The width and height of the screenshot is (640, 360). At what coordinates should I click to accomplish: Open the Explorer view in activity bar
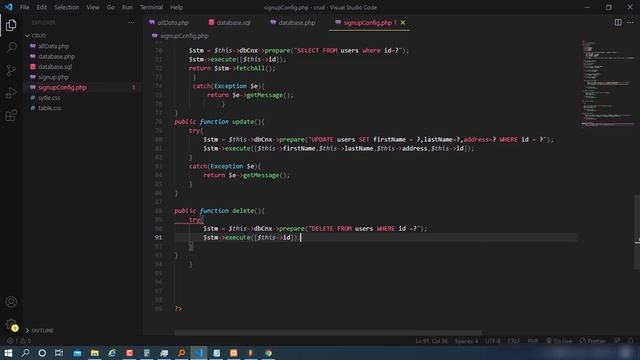(11, 25)
